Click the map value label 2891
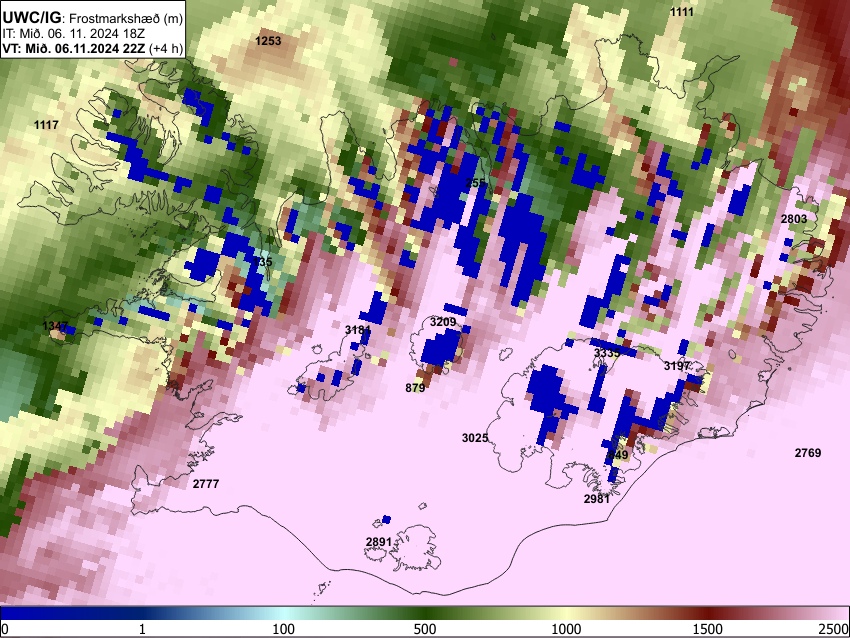The image size is (850, 638). point(378,542)
